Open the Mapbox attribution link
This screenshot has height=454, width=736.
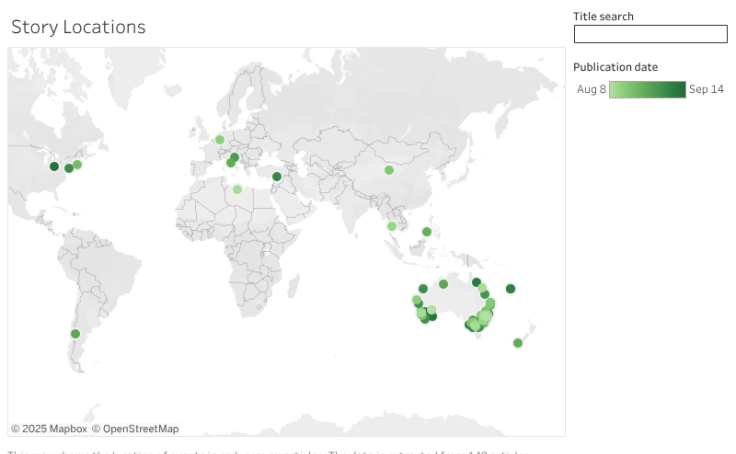49,429
